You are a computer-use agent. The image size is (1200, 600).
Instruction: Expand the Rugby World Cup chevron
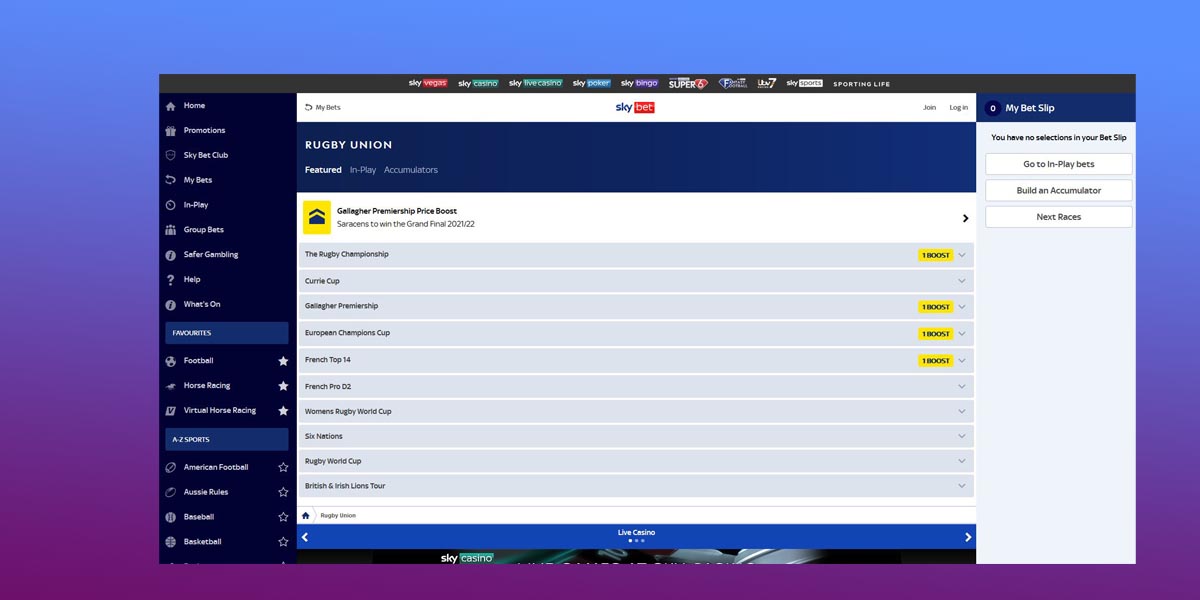(x=962, y=461)
